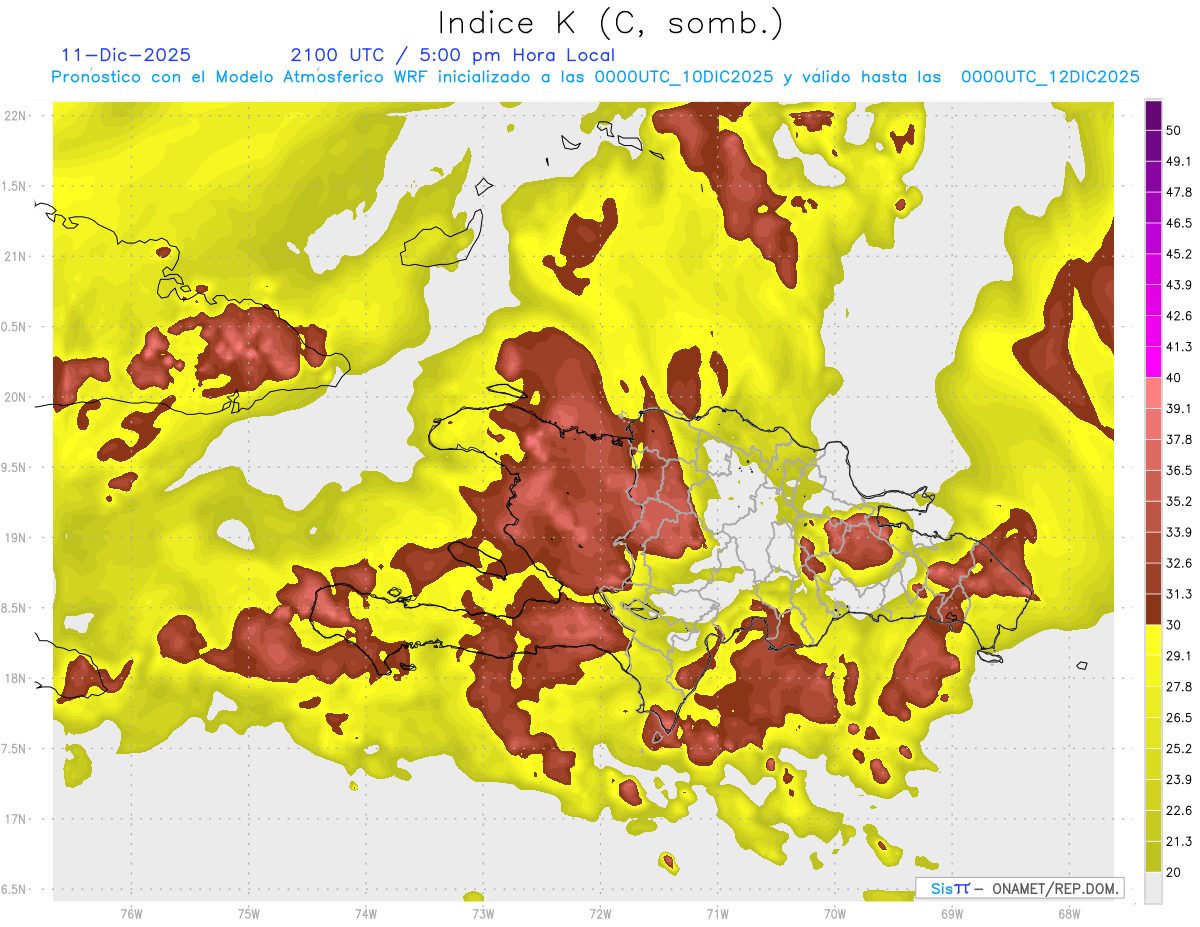Click the 71W longitude label
Screen dimensions: 1200x927
[717, 914]
